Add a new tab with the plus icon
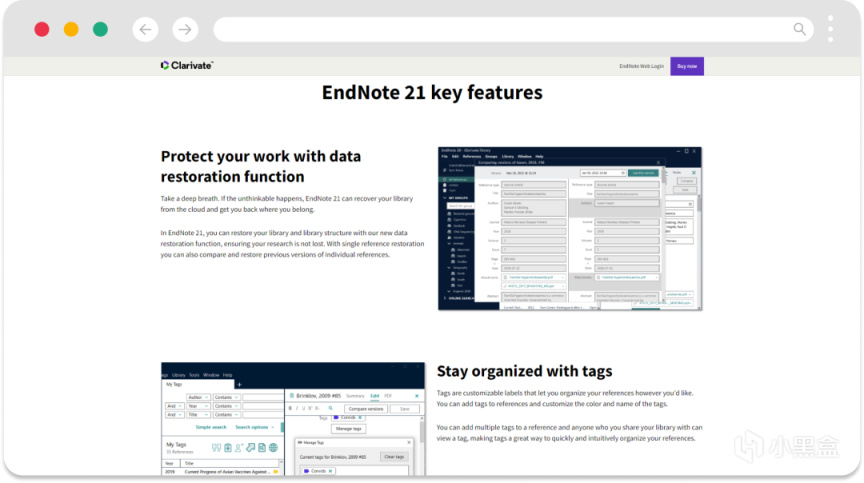This screenshot has width=864, height=483. 239,384
